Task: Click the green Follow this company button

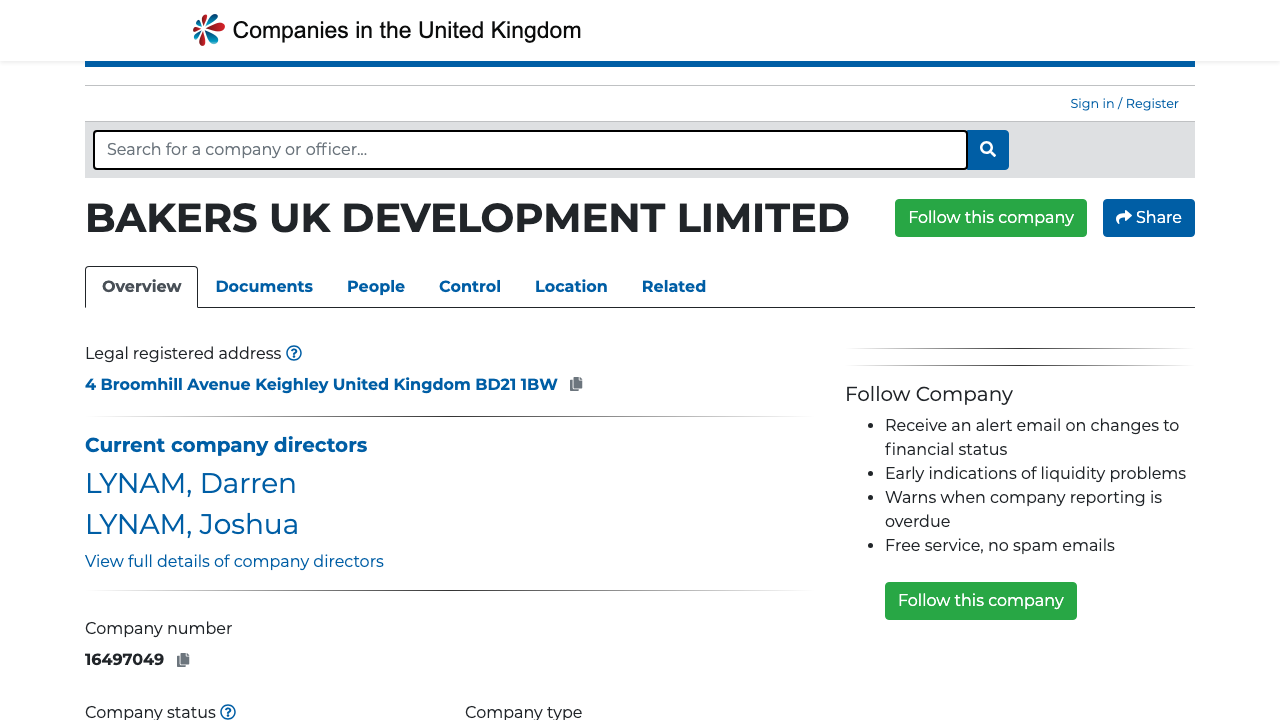Action: (x=990, y=217)
